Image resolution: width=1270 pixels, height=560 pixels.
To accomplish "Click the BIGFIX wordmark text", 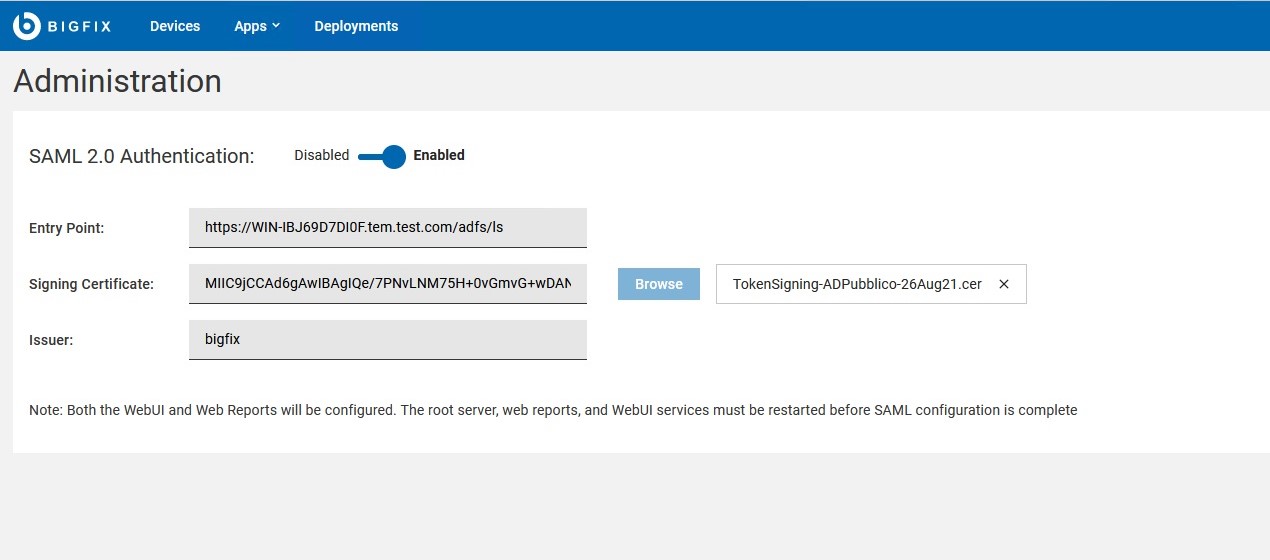I will (x=80, y=27).
